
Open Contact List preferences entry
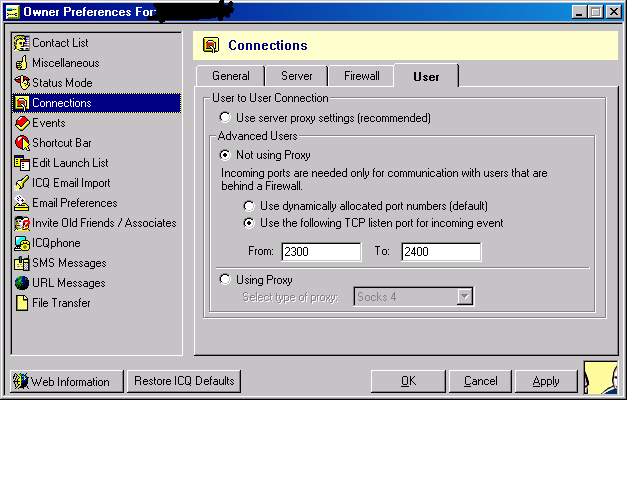60,43
